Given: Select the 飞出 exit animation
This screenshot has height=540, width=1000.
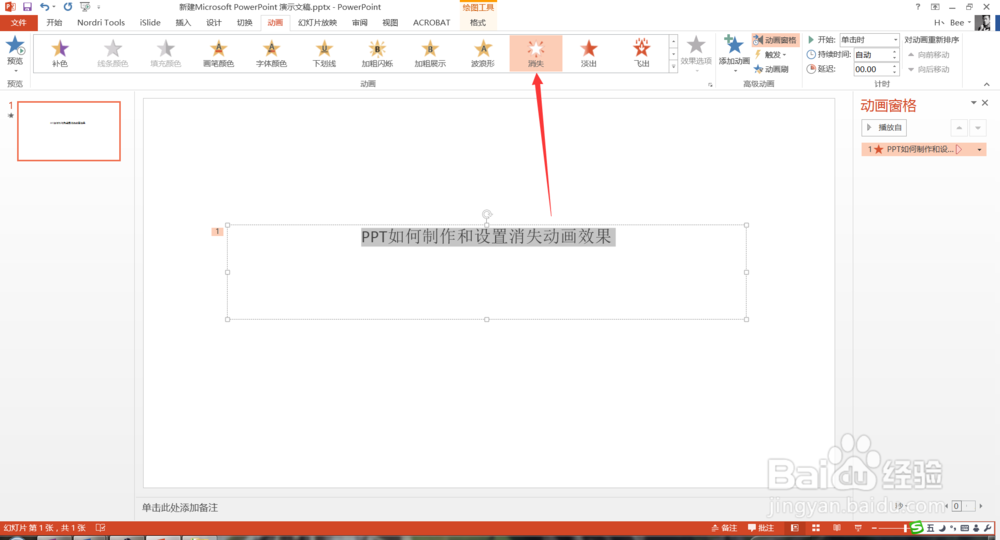Looking at the screenshot, I should (x=642, y=53).
